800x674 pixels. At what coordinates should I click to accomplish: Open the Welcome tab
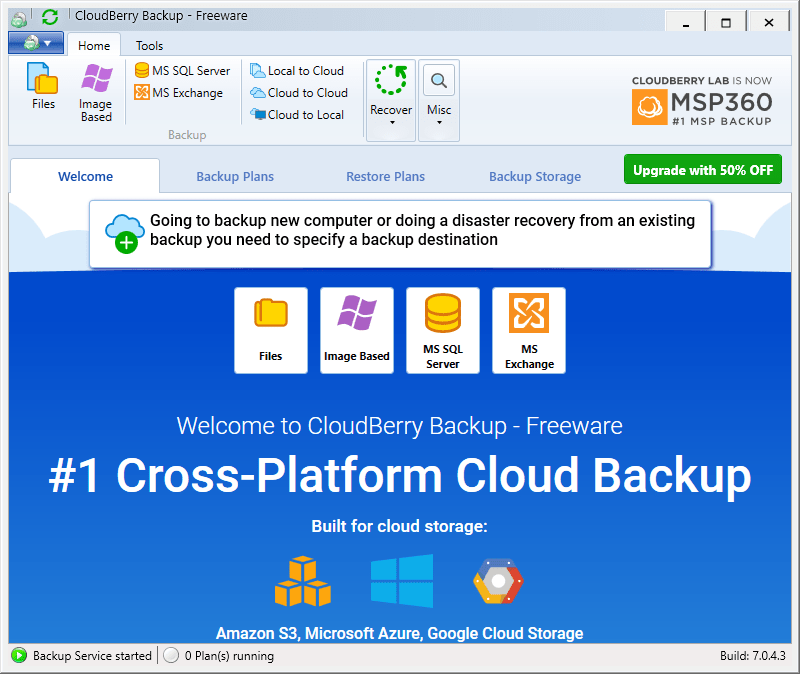pyautogui.click(x=85, y=177)
